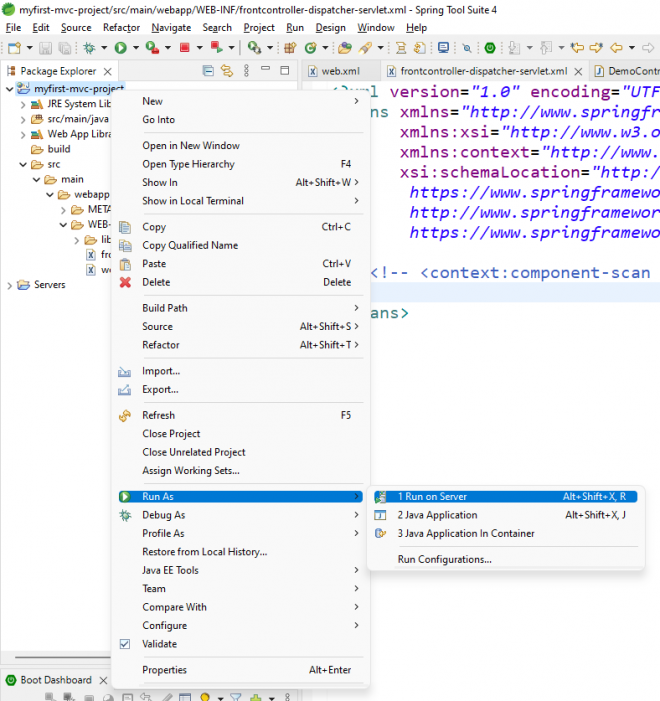The width and height of the screenshot is (660, 701).
Task: Expand the JRE System Library node
Action: click(x=23, y=105)
